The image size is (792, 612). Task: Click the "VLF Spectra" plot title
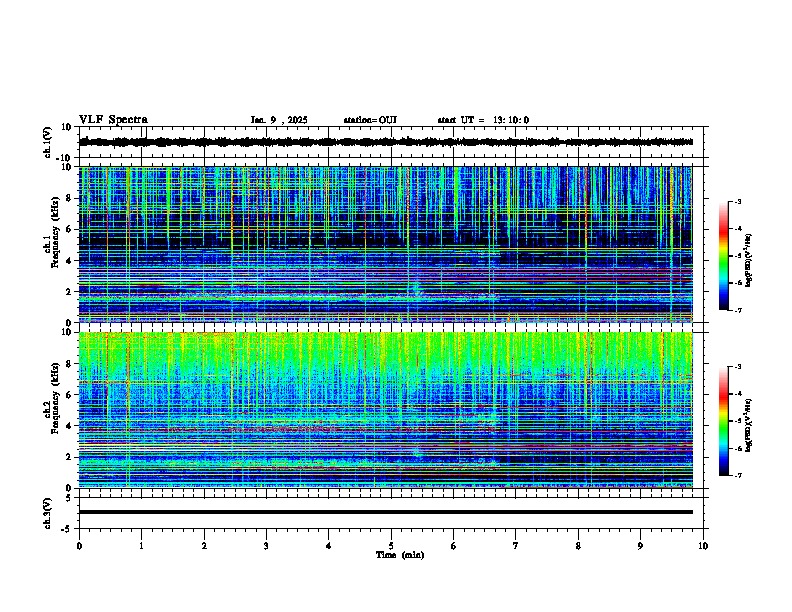(113, 120)
